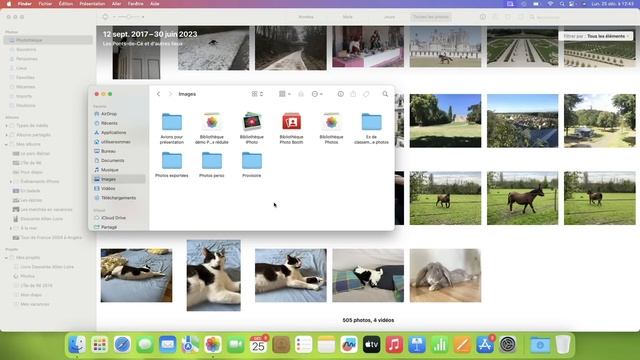Open the Fichier menu
This screenshot has height=360, width=640.
pyautogui.click(x=45, y=4)
